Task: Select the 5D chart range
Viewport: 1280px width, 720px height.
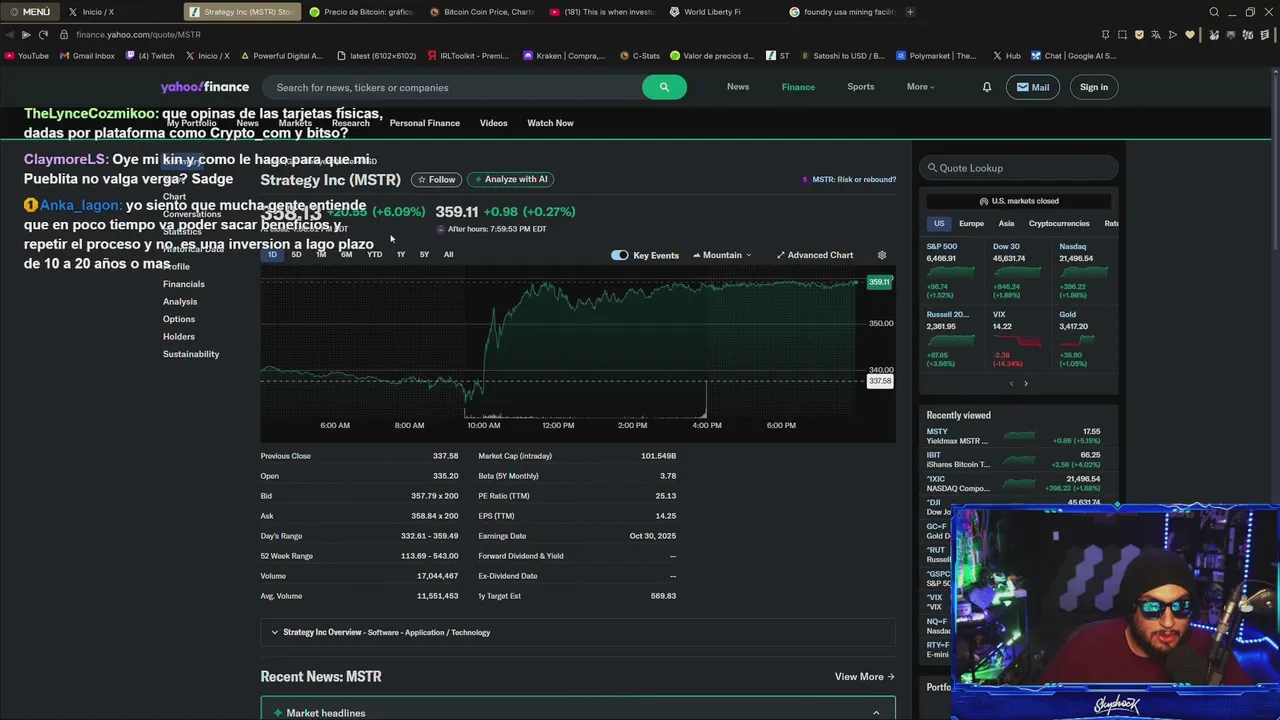Action: click(296, 255)
